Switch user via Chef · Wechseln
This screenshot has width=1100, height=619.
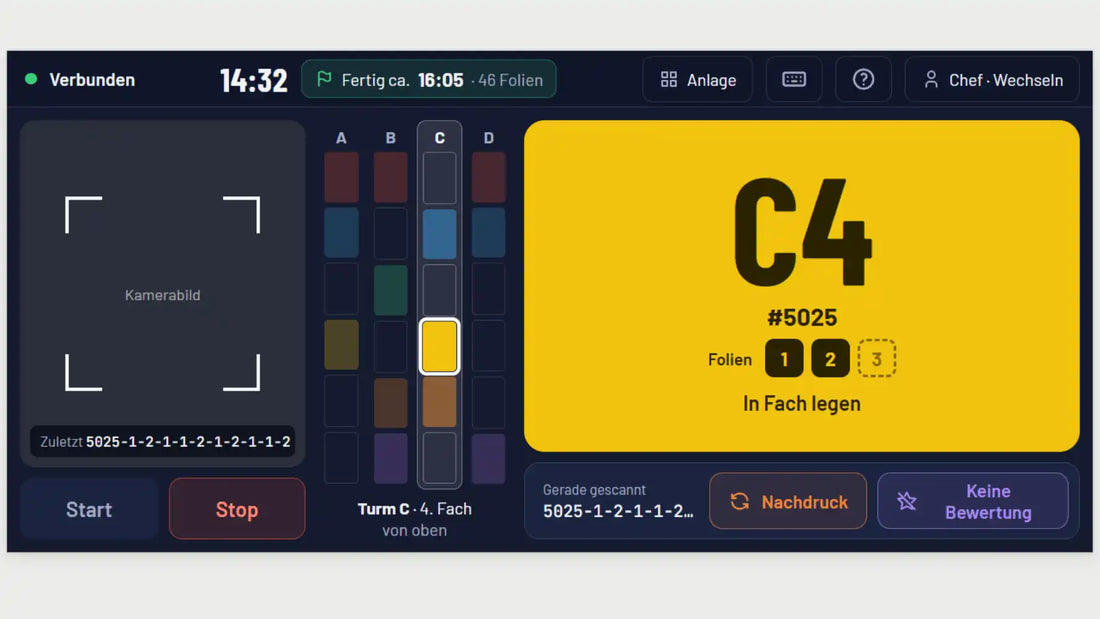992,79
